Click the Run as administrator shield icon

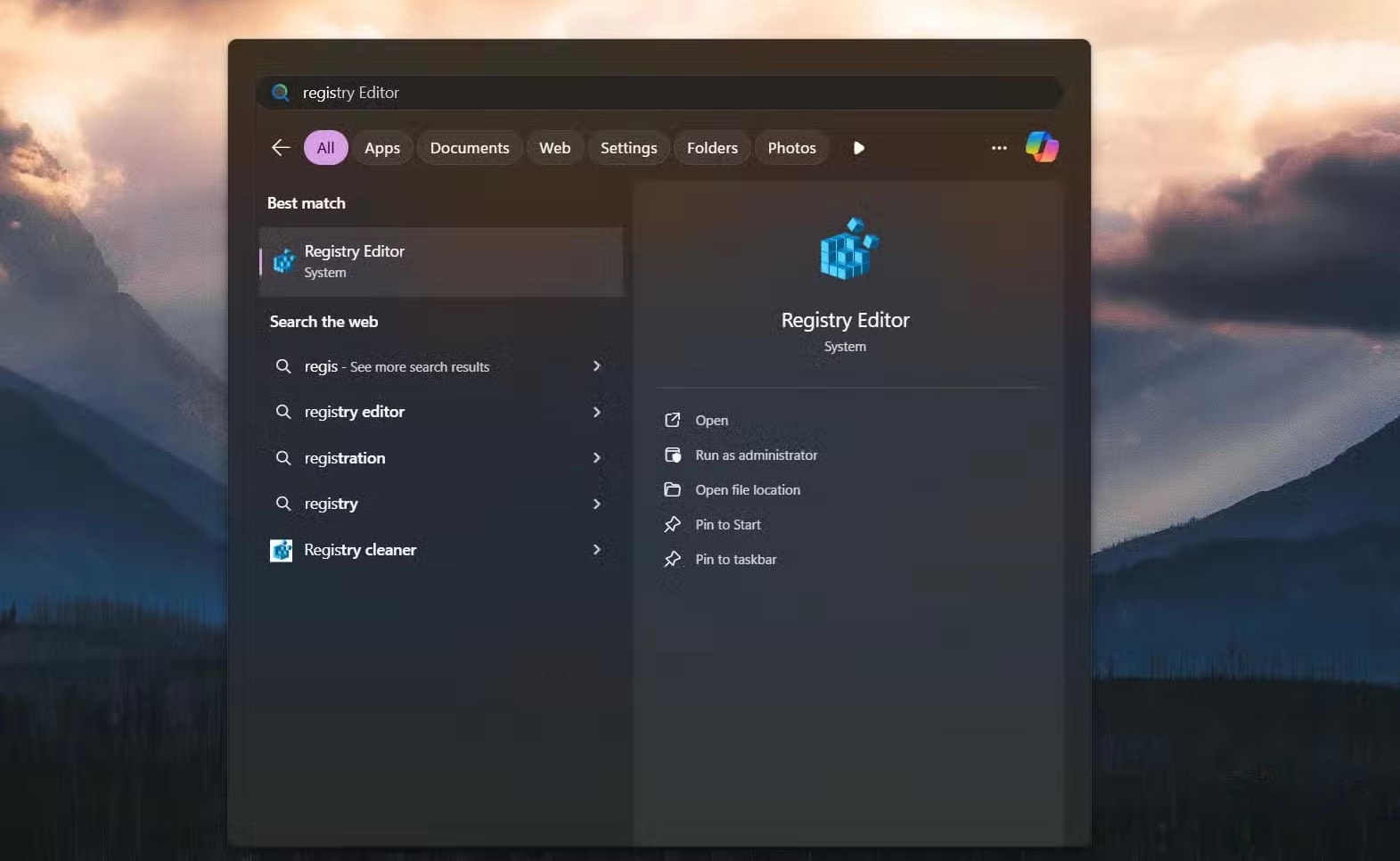coord(673,455)
